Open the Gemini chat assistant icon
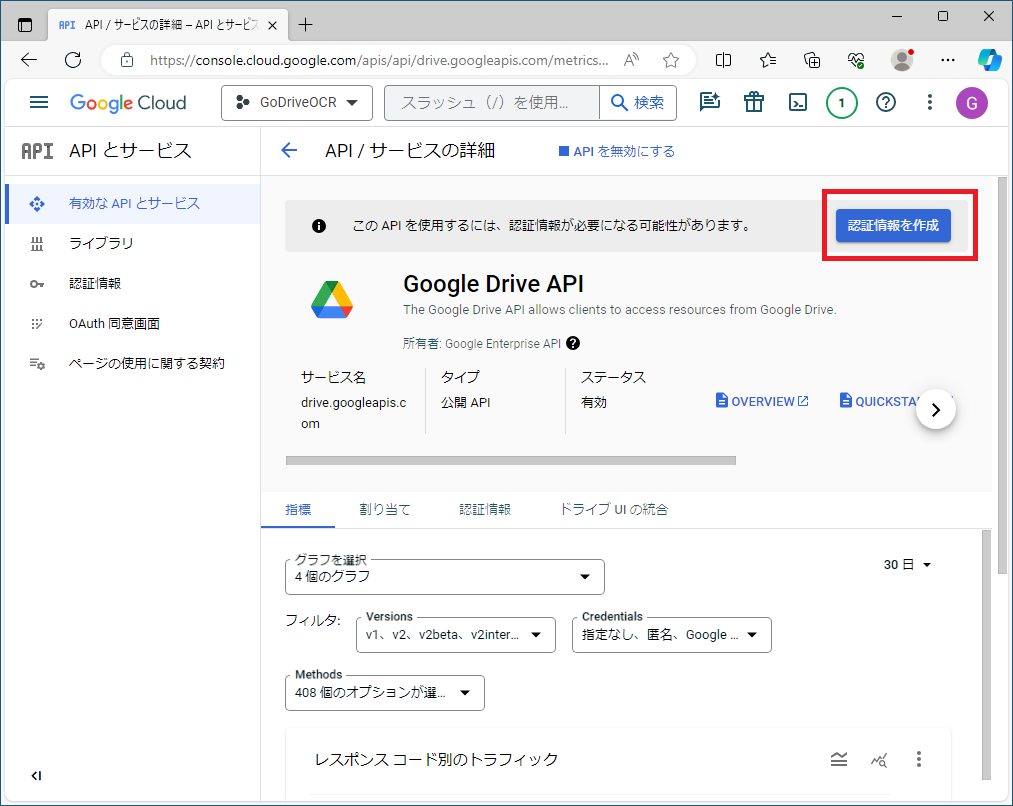Viewport: 1013px width, 806px height. (x=709, y=102)
